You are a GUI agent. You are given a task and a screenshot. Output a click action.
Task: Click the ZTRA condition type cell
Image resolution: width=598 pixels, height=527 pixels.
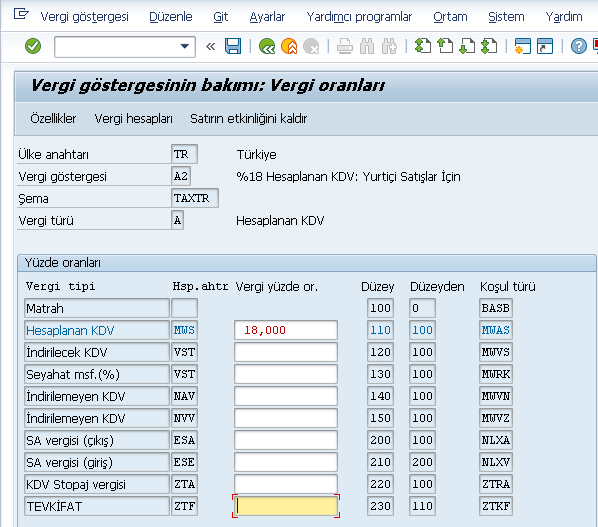(x=495, y=484)
